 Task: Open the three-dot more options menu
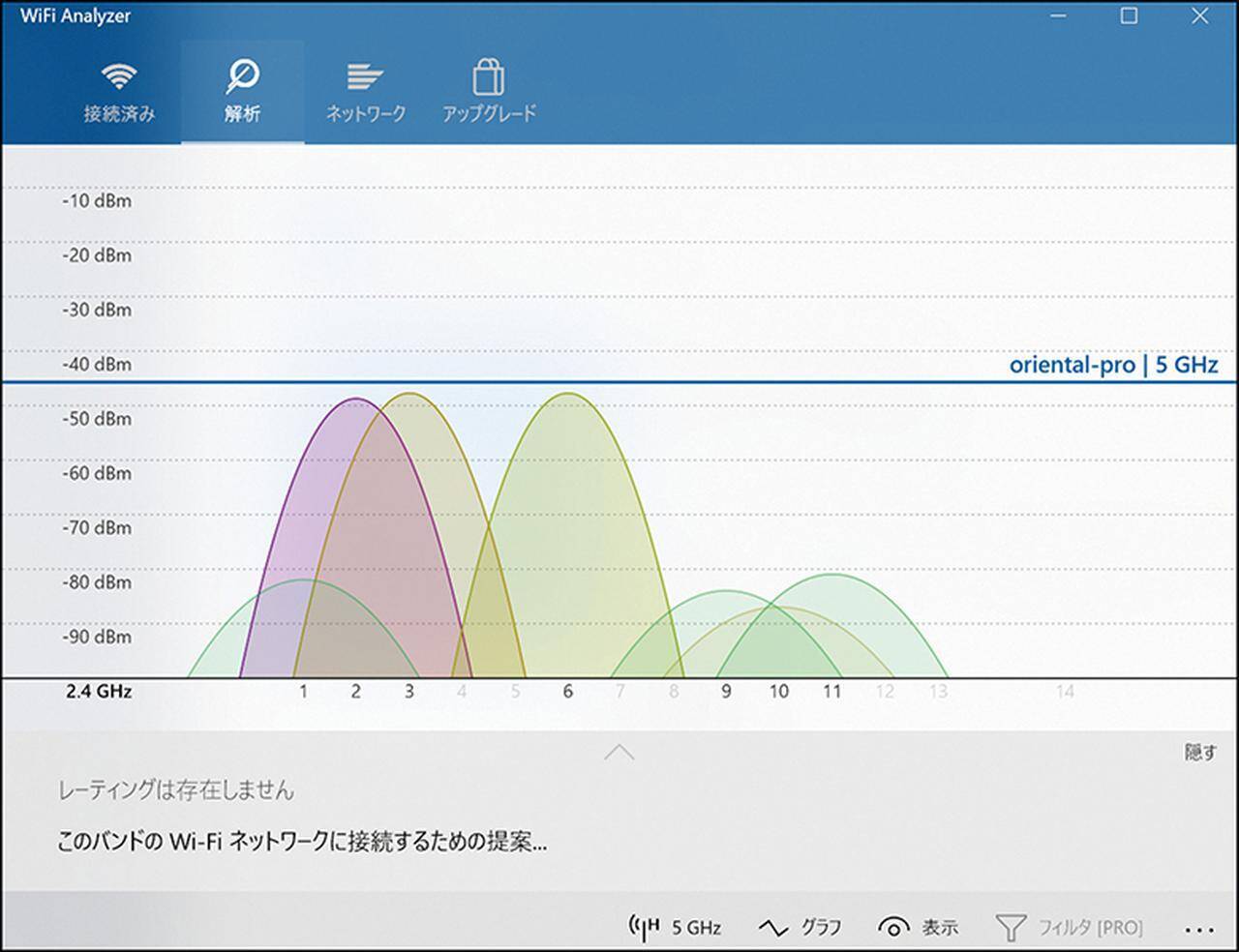[1198, 929]
